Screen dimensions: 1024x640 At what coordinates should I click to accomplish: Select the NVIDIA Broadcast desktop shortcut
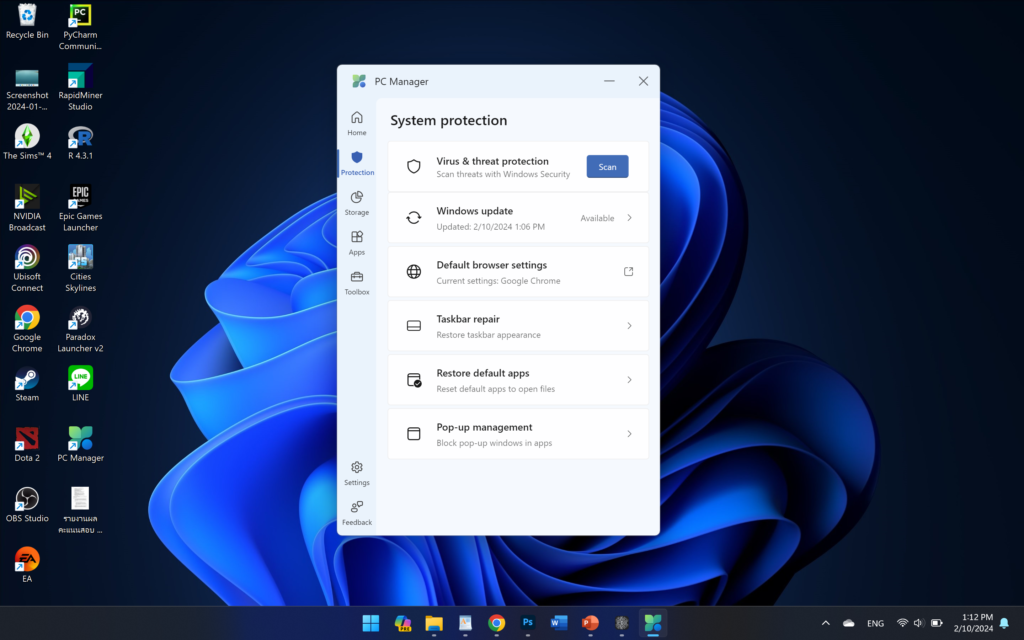(27, 208)
